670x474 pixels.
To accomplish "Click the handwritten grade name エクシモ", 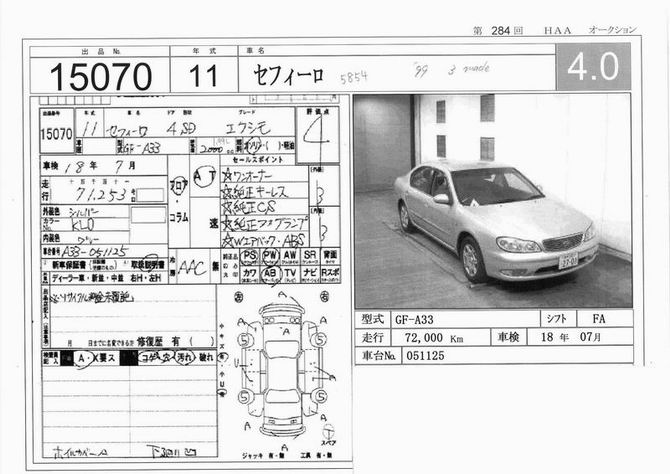I will (x=248, y=128).
